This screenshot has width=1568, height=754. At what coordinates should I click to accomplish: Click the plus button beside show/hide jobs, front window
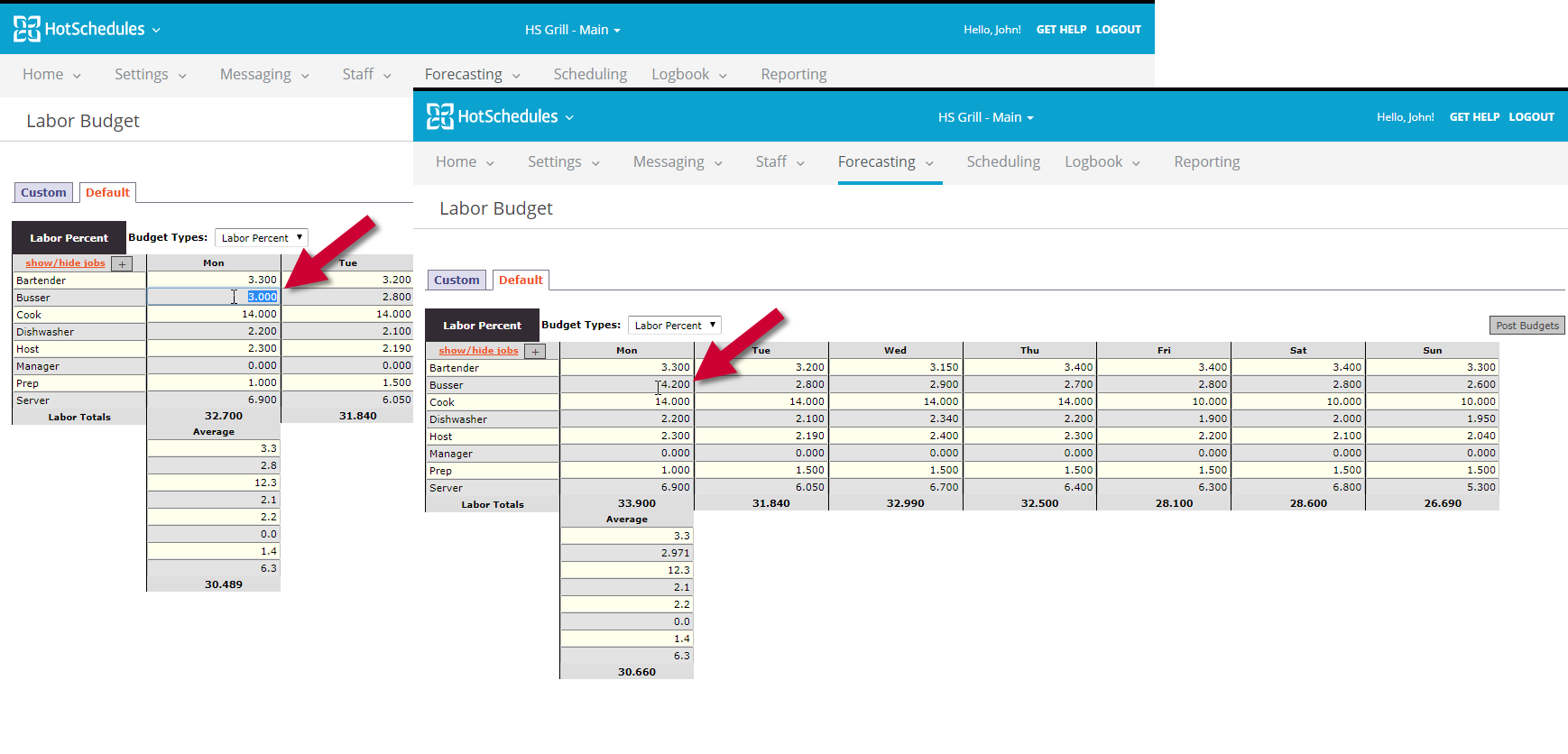coord(536,352)
